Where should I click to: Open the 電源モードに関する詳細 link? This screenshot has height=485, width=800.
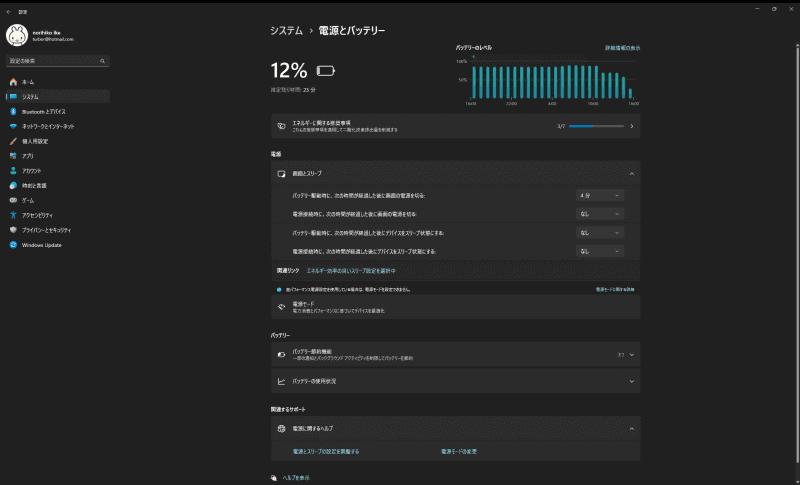point(615,290)
